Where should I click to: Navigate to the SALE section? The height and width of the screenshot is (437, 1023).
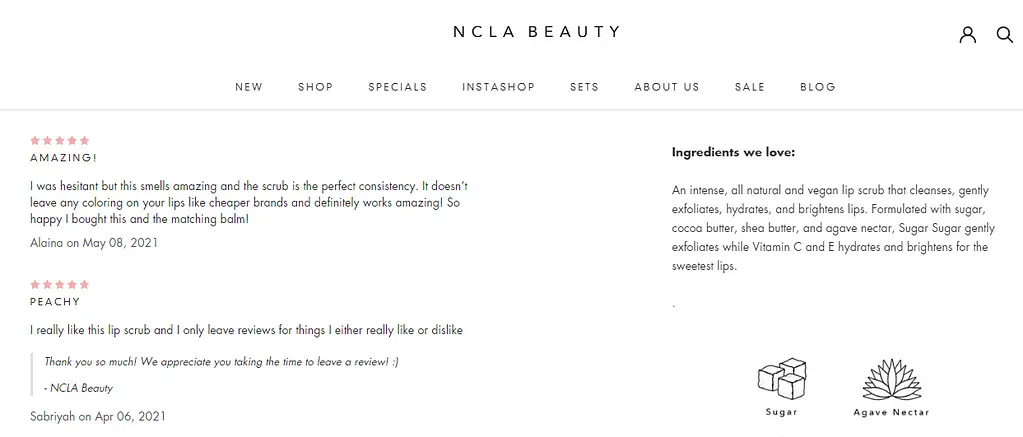[750, 87]
